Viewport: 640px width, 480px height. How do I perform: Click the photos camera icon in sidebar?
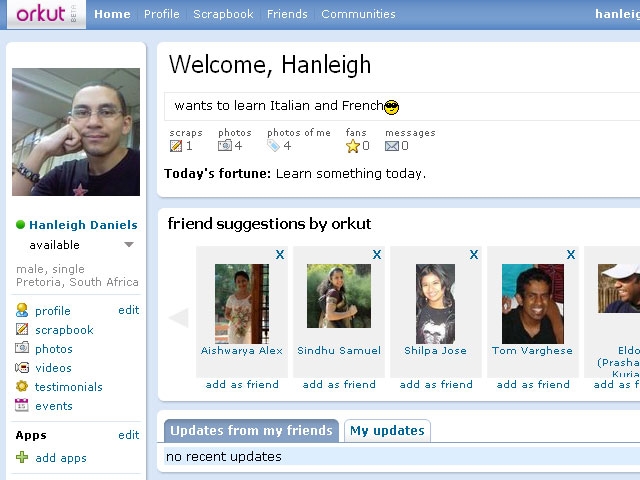[22, 348]
